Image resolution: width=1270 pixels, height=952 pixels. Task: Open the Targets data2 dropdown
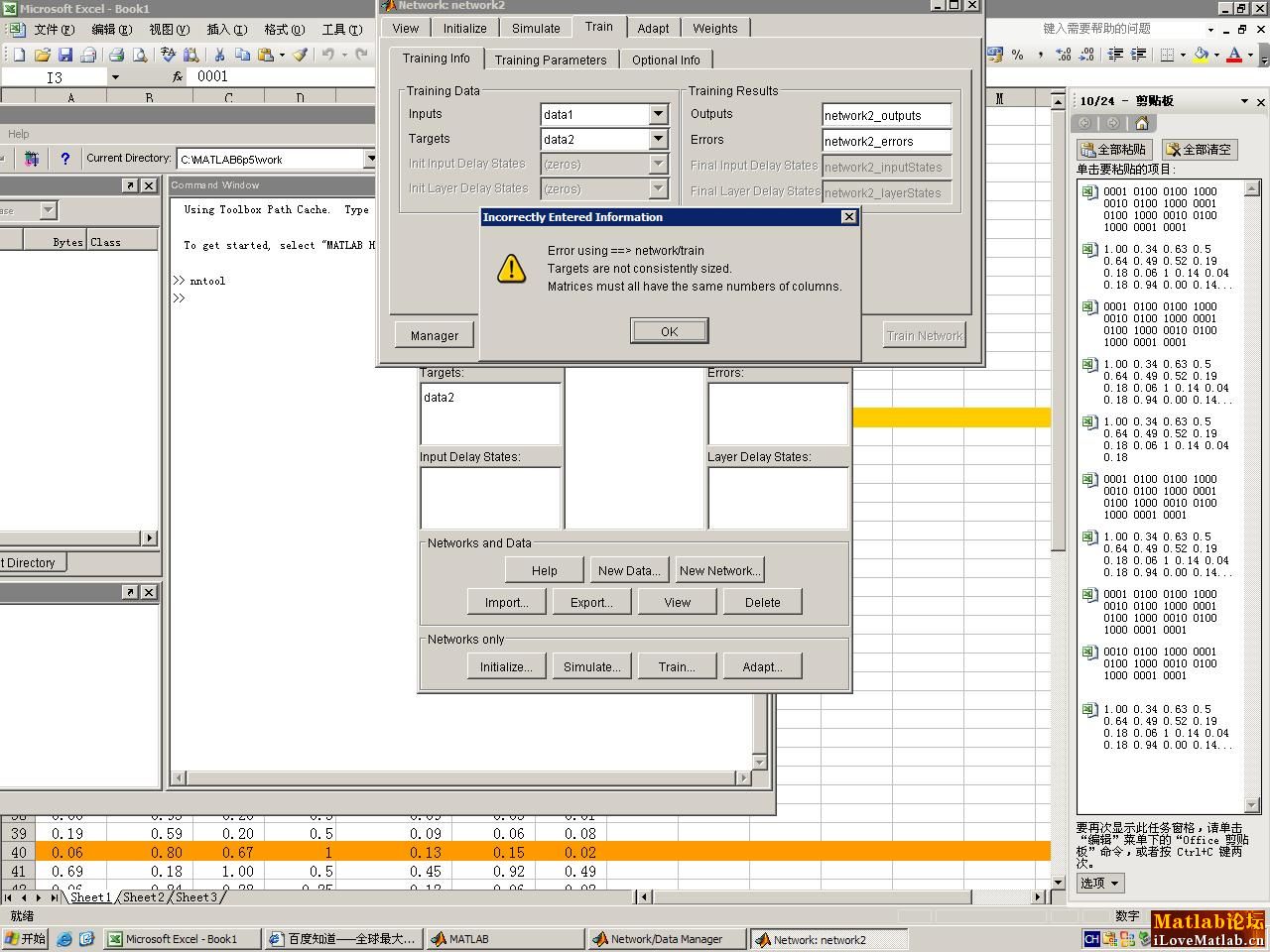(x=658, y=139)
